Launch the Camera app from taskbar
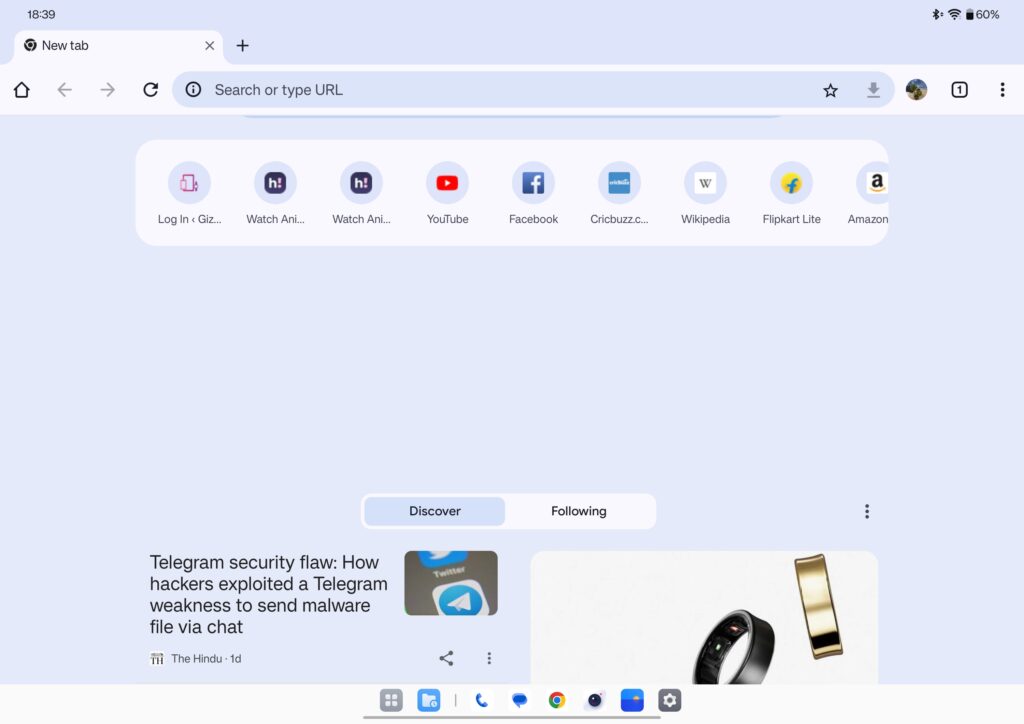The height and width of the screenshot is (724, 1024). click(x=595, y=700)
